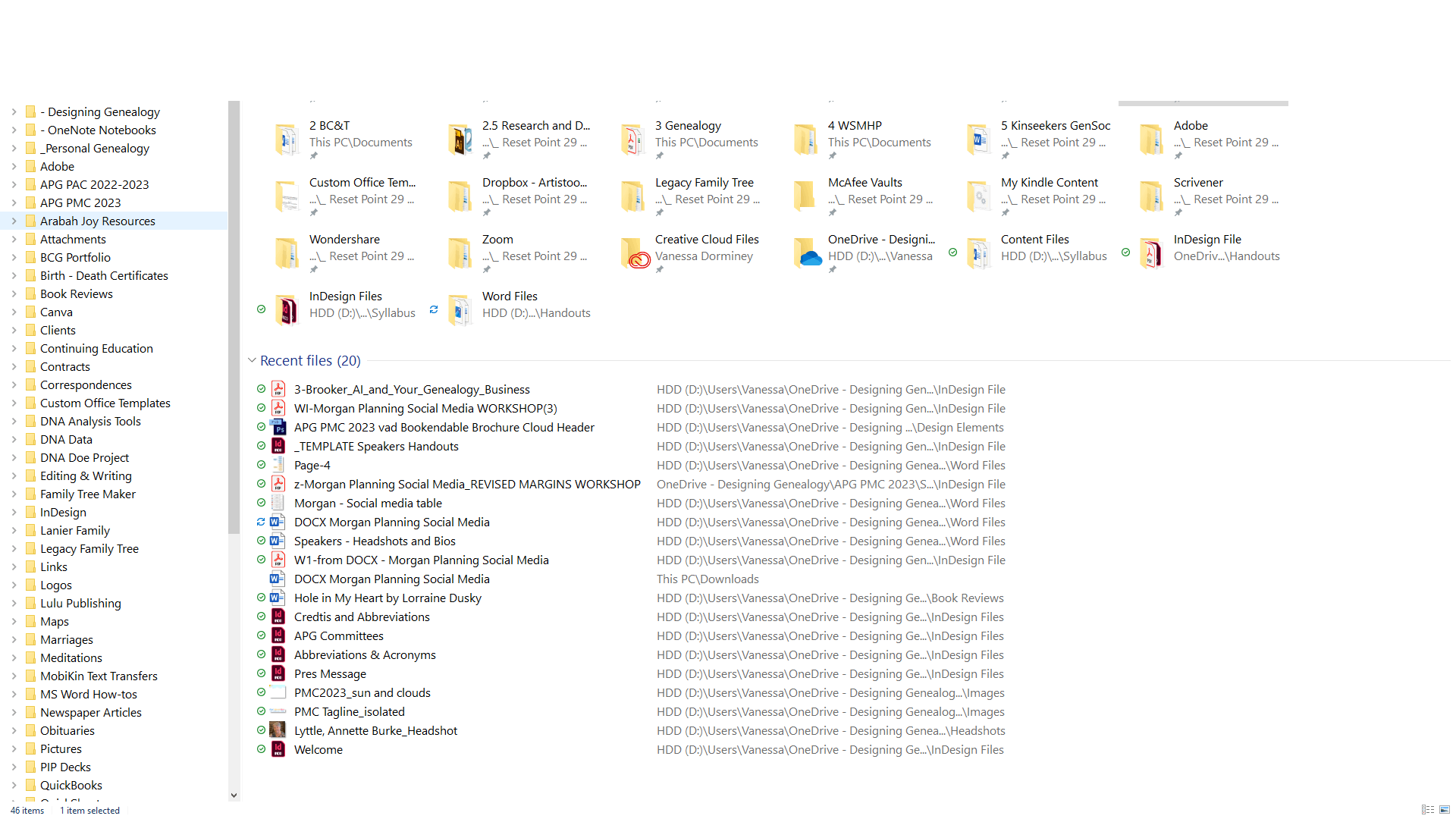Expand the - Designing Genealogy tree node
This screenshot has height=819, width=1456.
14,112
